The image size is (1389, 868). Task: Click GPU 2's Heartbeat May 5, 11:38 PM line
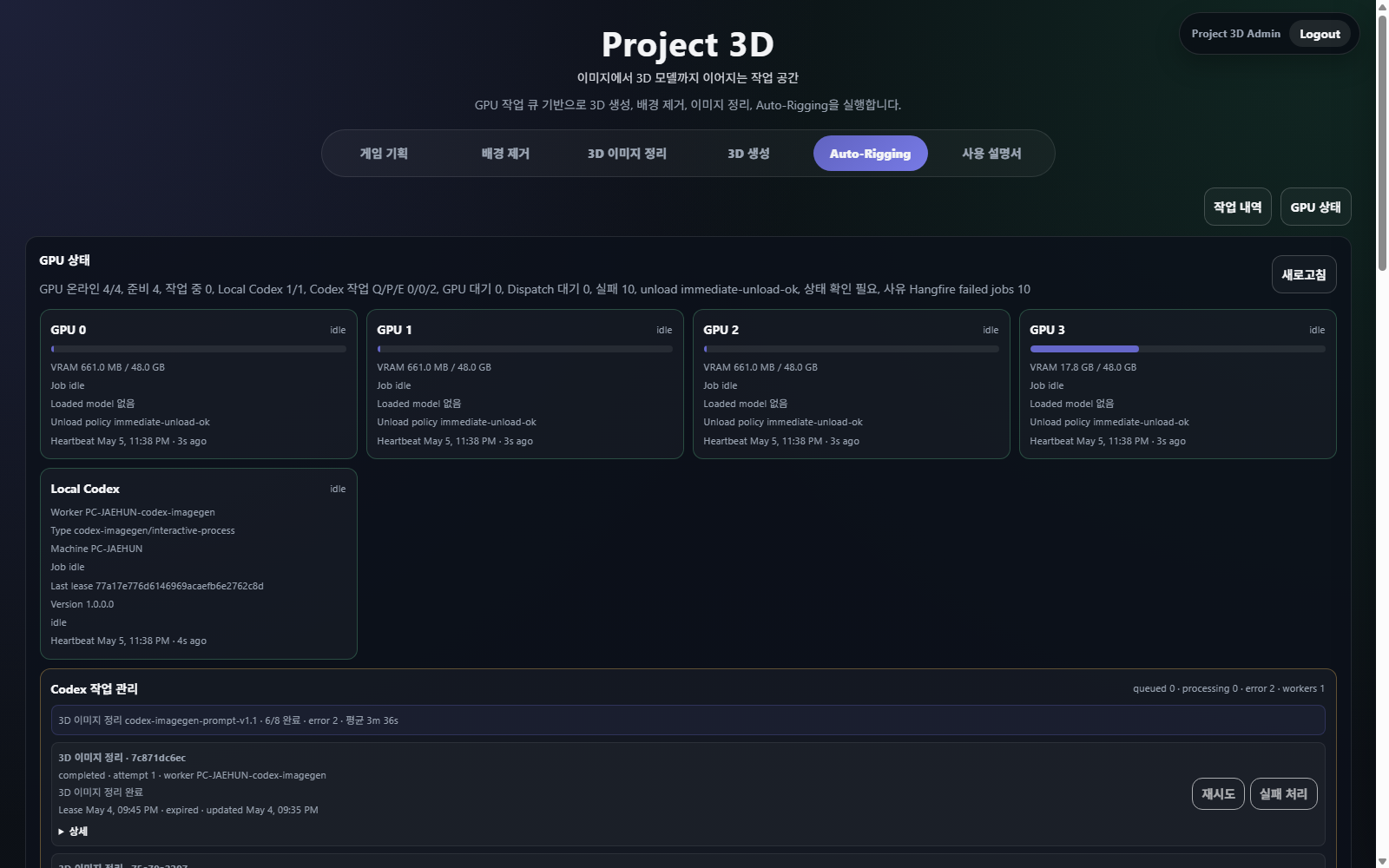(781, 441)
